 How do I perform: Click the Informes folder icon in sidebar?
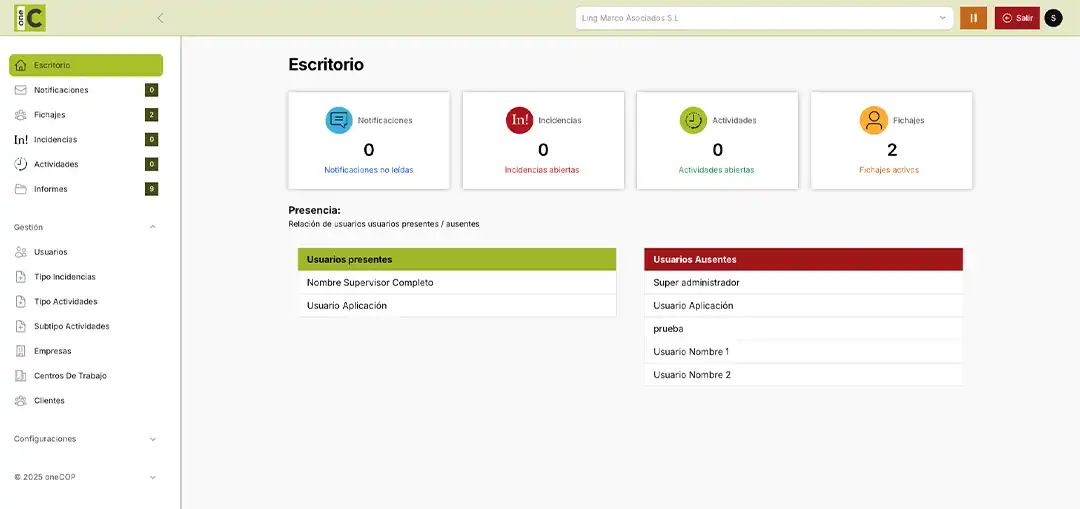pyautogui.click(x=21, y=189)
